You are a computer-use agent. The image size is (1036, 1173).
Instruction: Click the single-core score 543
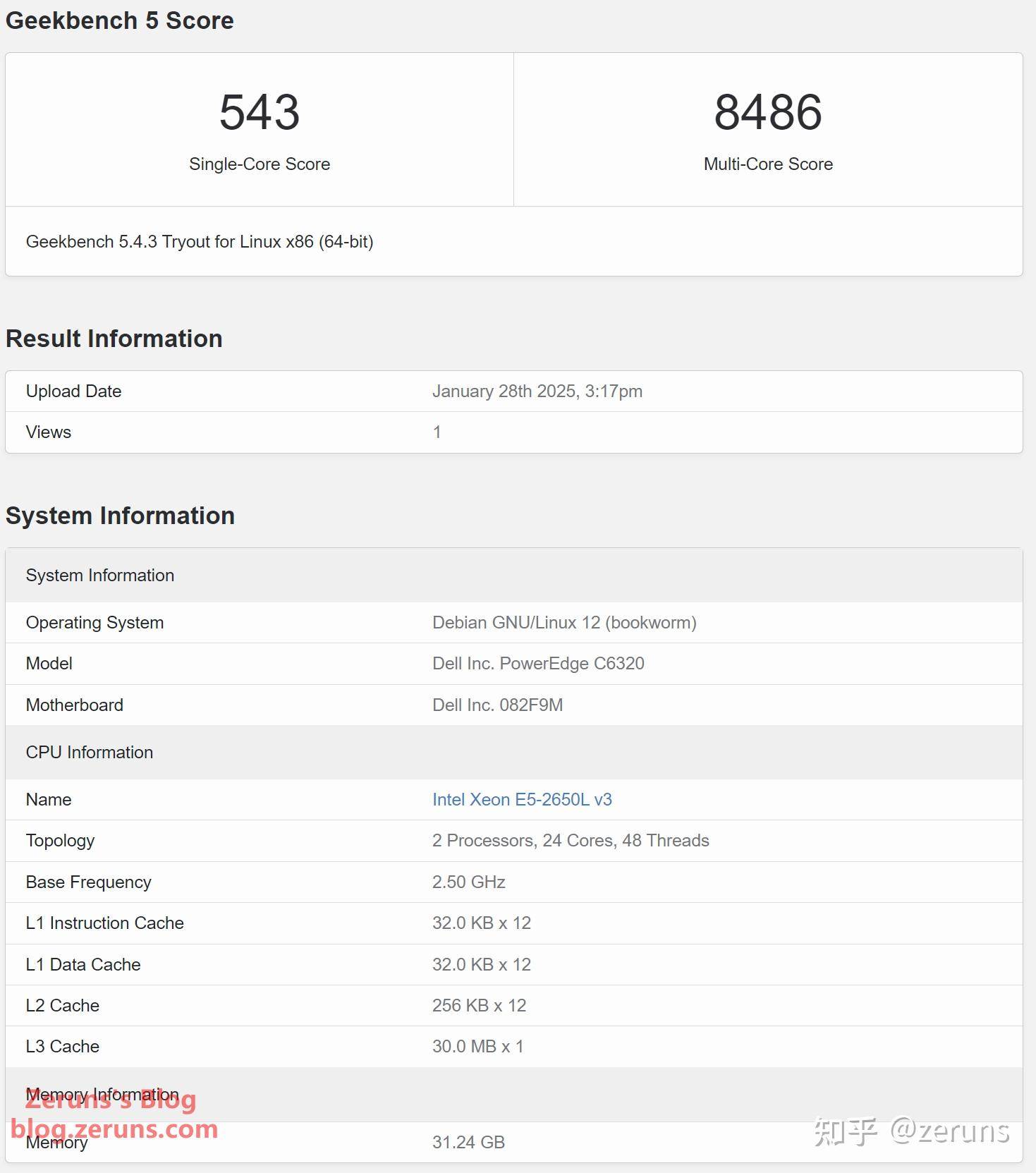pos(260,112)
